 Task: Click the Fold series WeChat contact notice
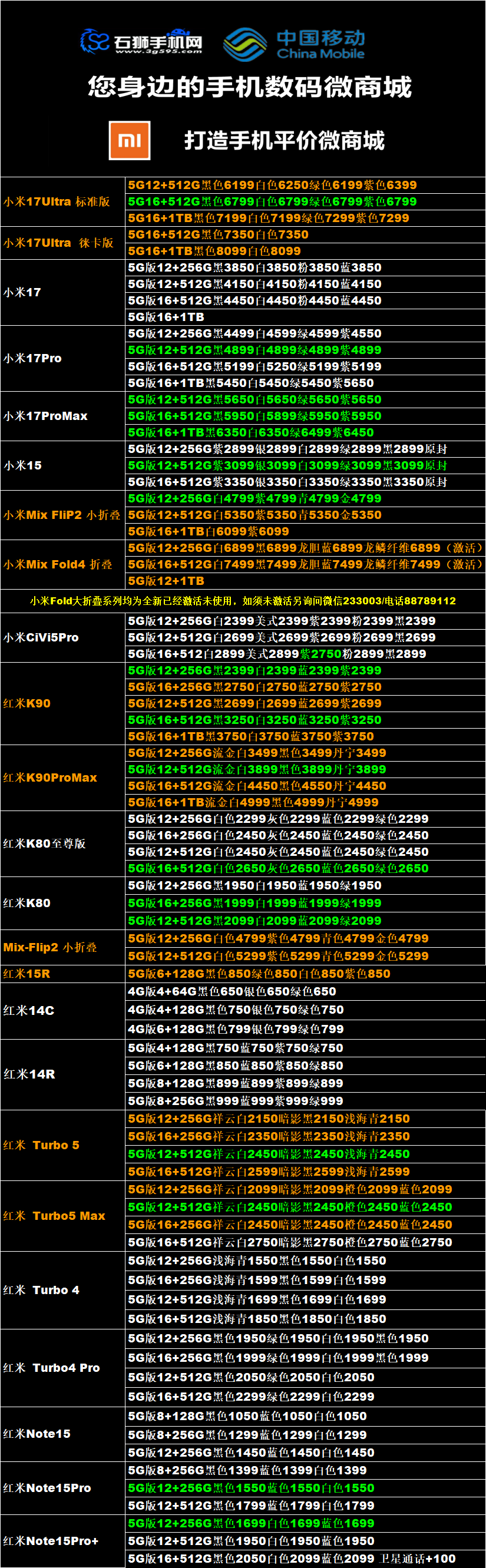[x=243, y=601]
